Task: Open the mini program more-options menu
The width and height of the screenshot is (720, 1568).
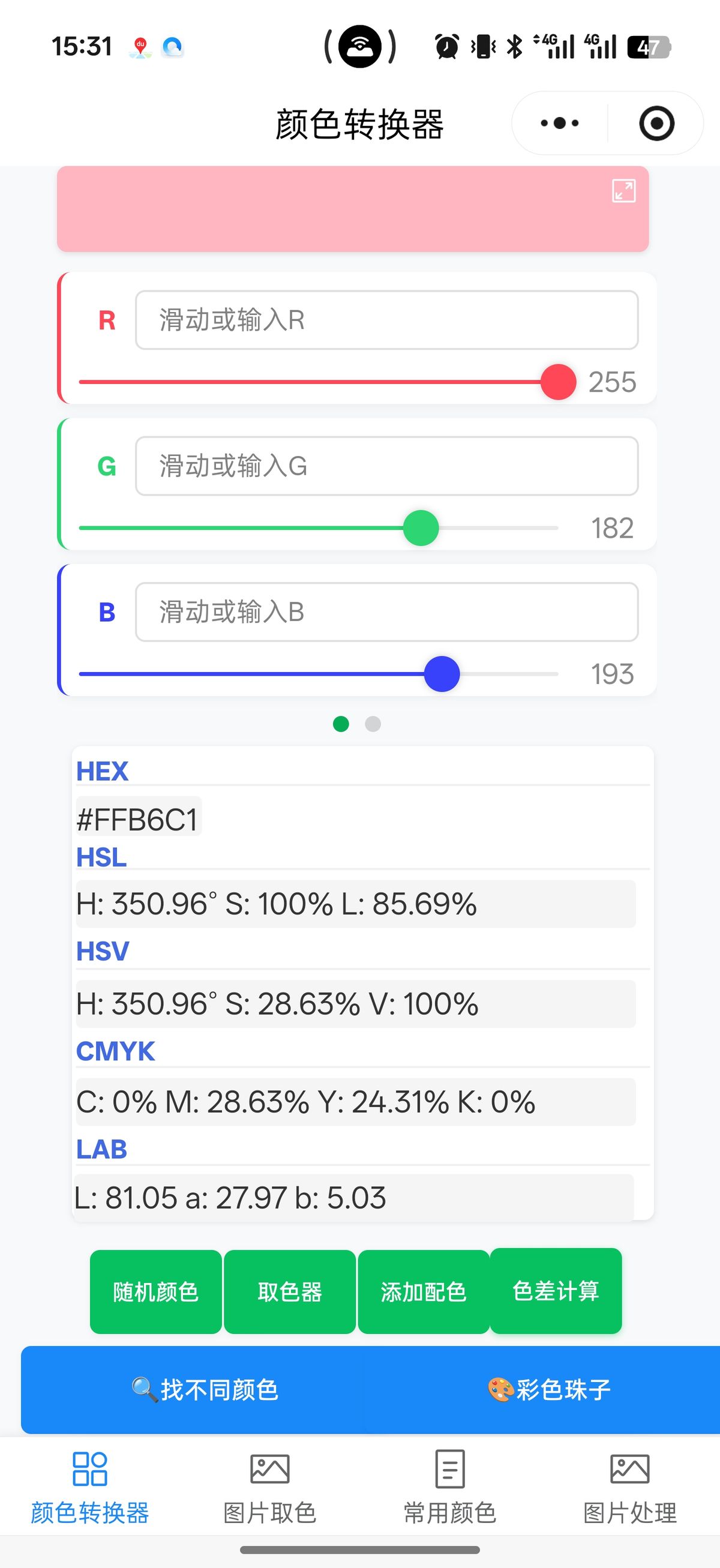Action: 559,123
